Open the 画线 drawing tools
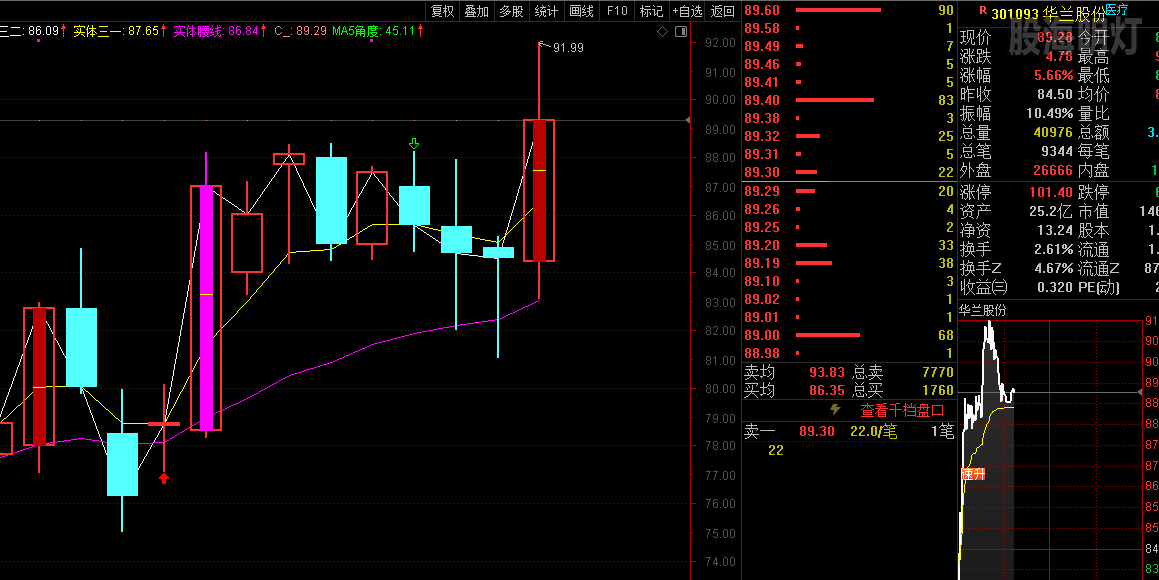The width and height of the screenshot is (1159, 580). 581,11
